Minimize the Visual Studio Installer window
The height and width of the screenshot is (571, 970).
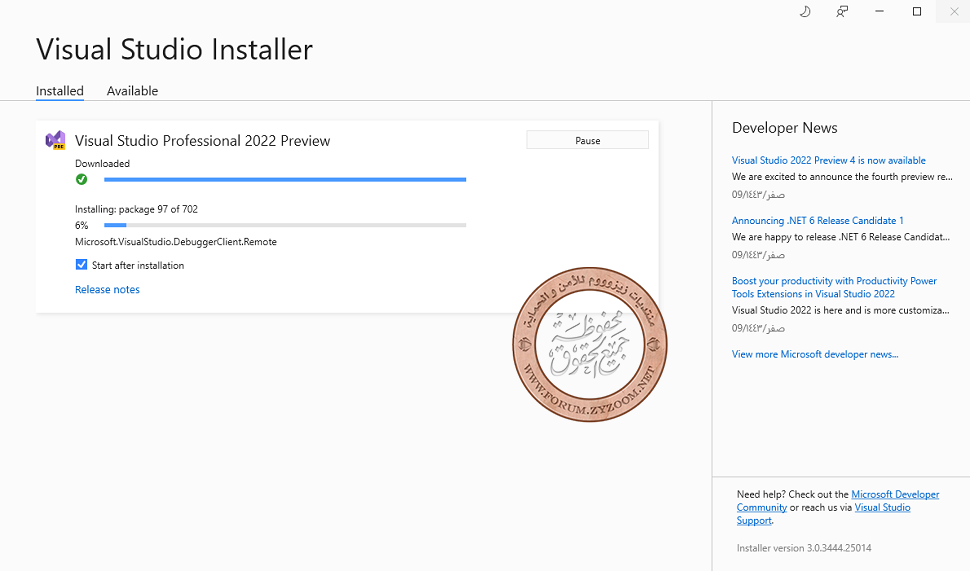(880, 11)
